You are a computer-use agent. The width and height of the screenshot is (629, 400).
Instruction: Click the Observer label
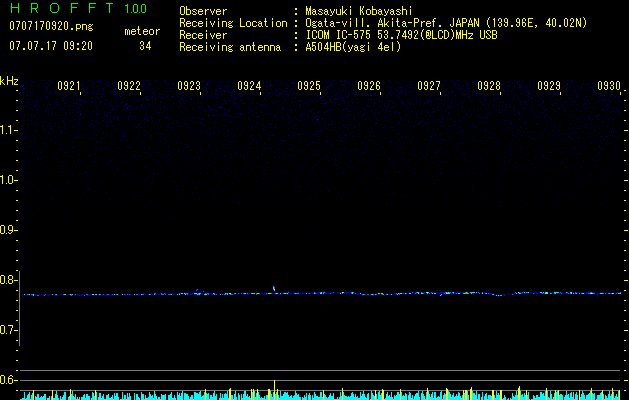pyautogui.click(x=203, y=11)
